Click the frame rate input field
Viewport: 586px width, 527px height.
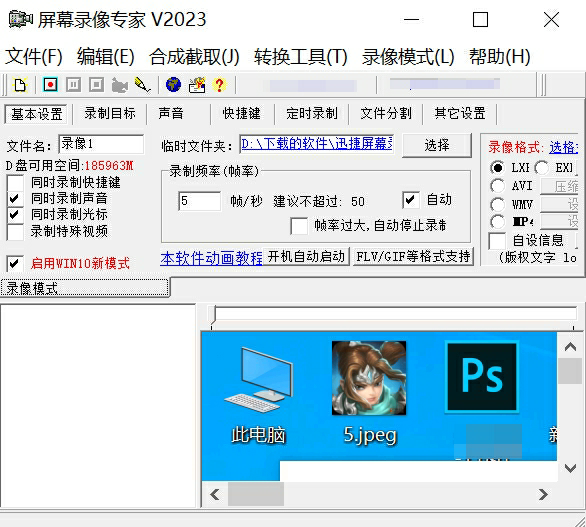pos(200,201)
